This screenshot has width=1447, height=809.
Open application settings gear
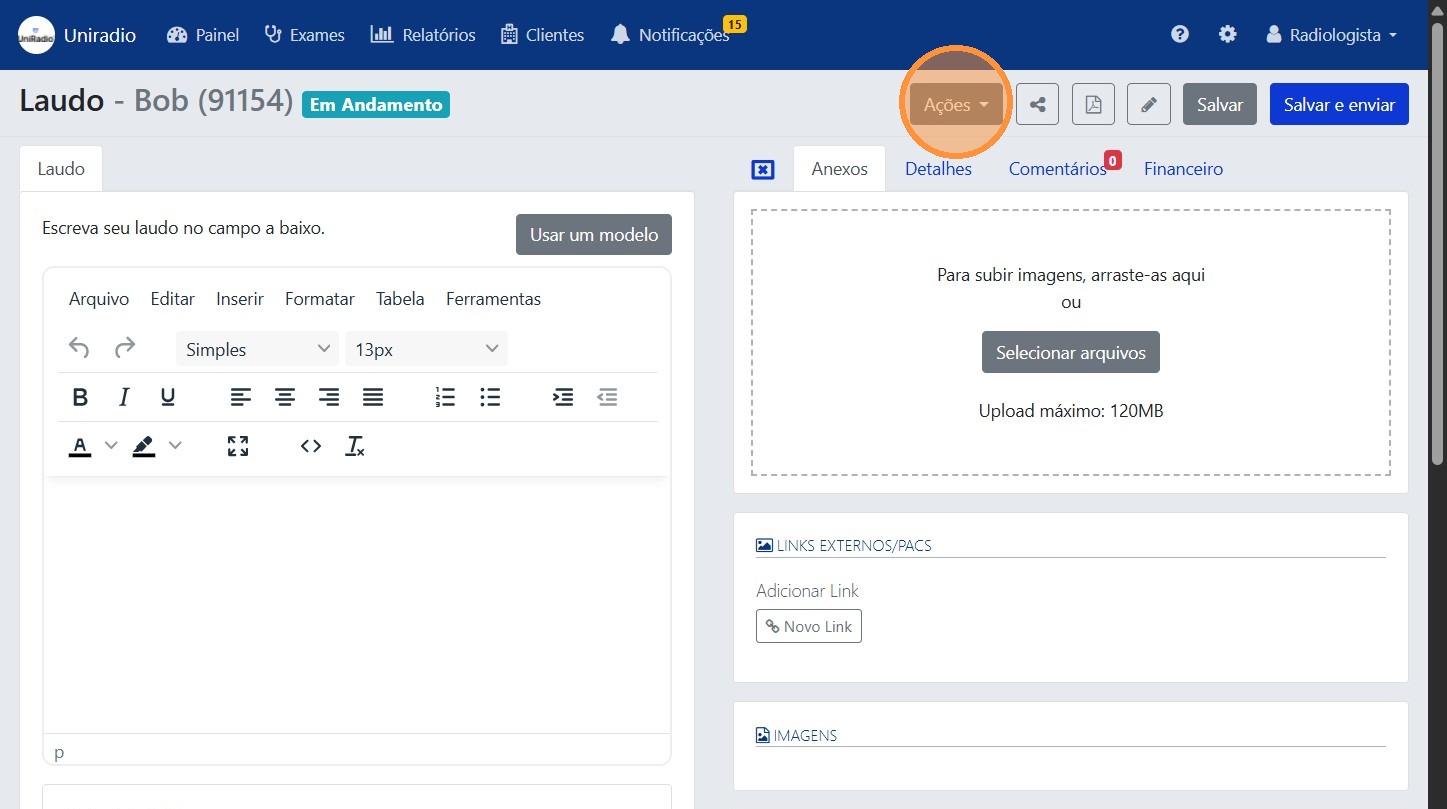1227,33
